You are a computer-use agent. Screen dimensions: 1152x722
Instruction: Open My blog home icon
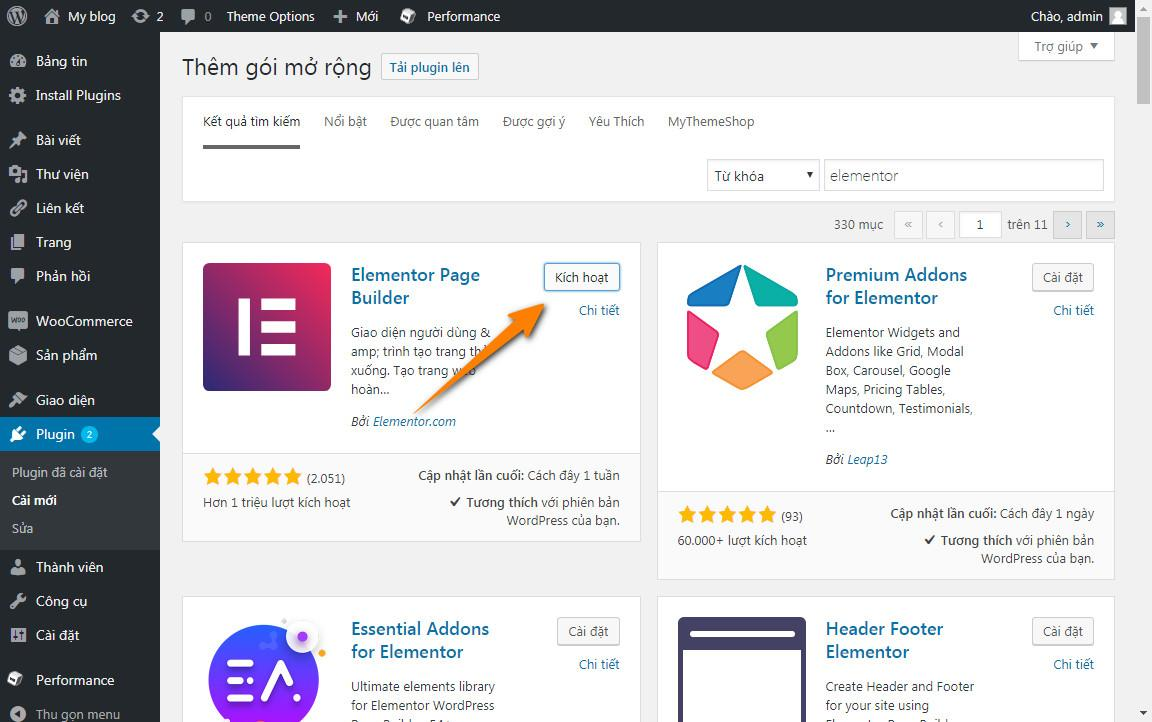tap(51, 16)
